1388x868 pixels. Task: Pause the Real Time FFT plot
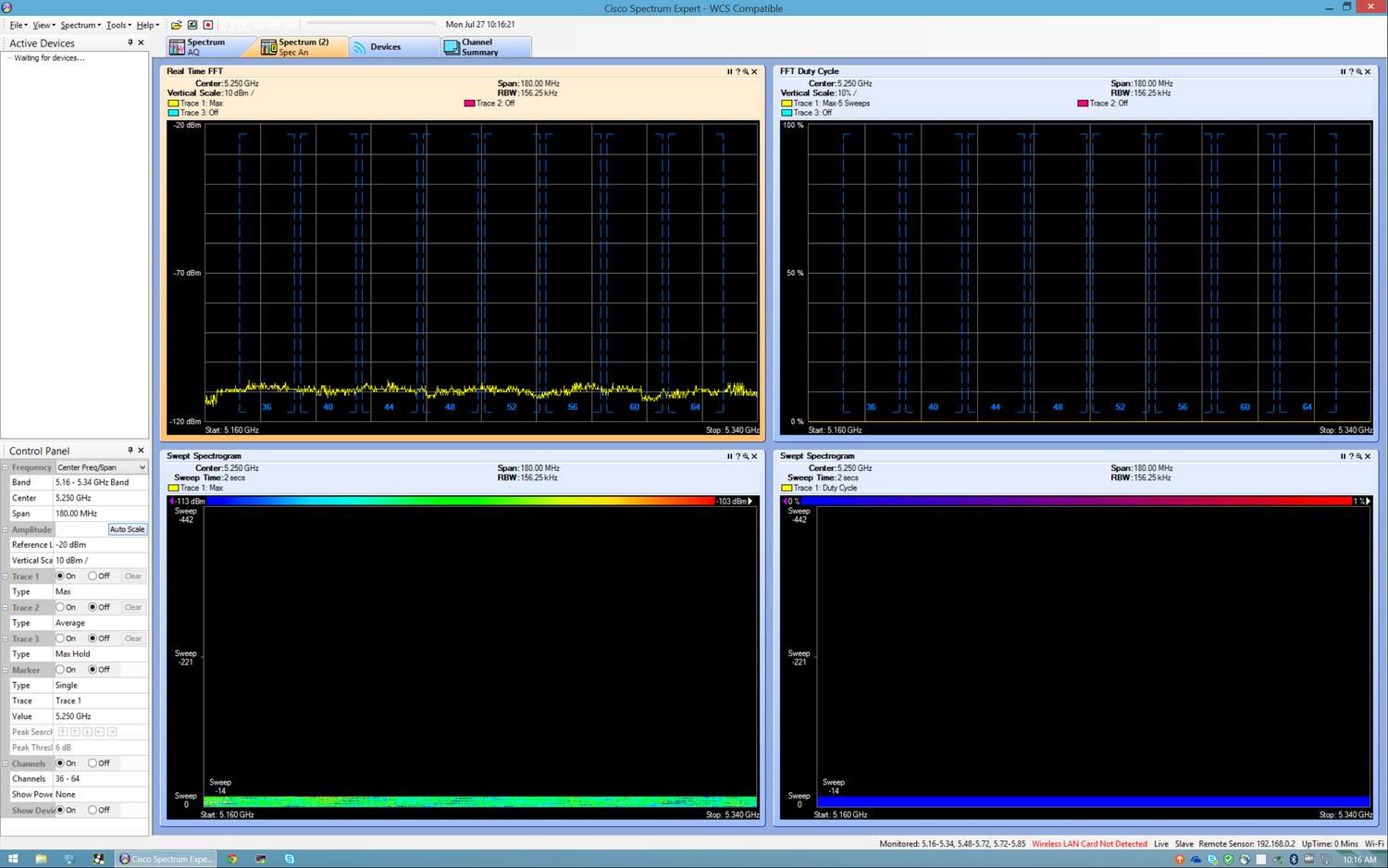click(x=729, y=71)
